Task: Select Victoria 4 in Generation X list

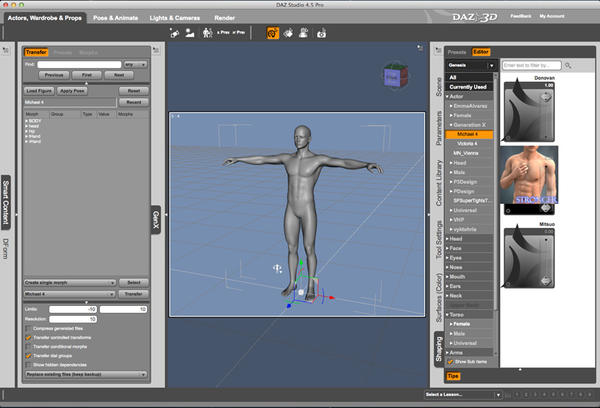Action: (x=468, y=144)
